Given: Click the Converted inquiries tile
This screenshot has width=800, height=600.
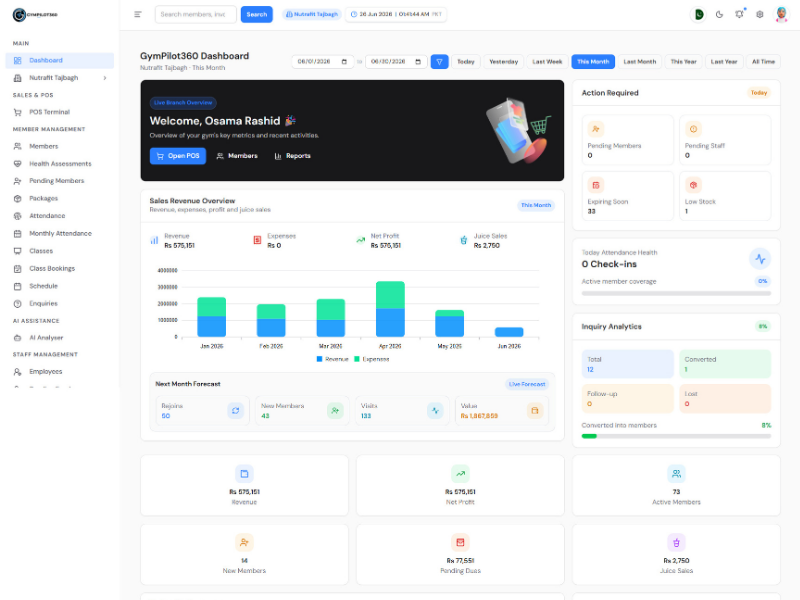Looking at the screenshot, I should tap(725, 364).
